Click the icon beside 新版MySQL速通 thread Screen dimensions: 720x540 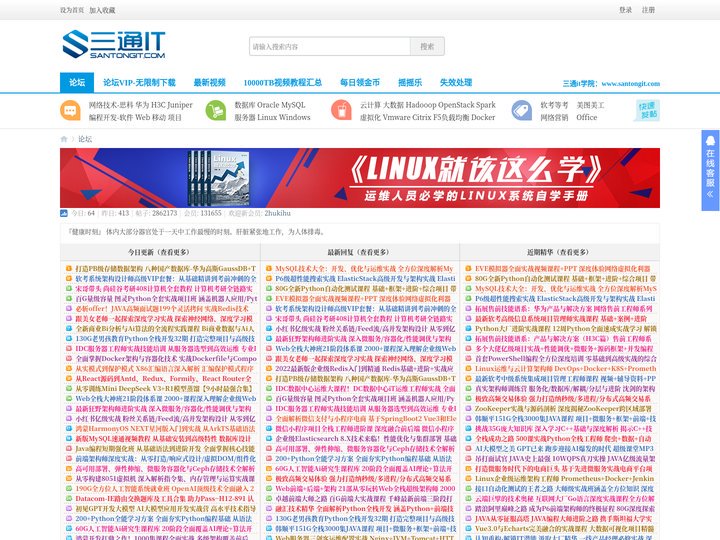click(69, 439)
